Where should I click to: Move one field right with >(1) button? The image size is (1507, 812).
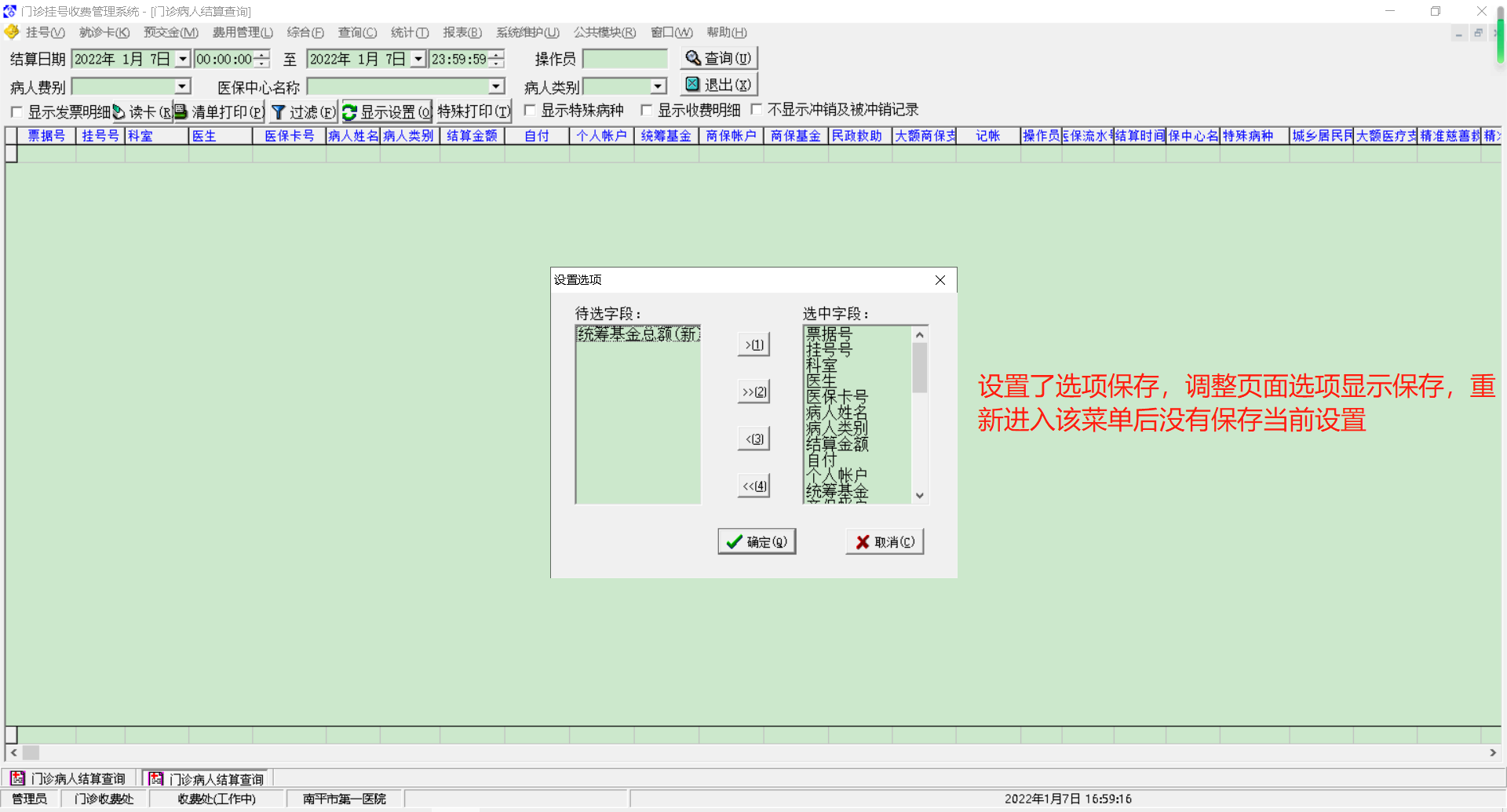click(753, 344)
